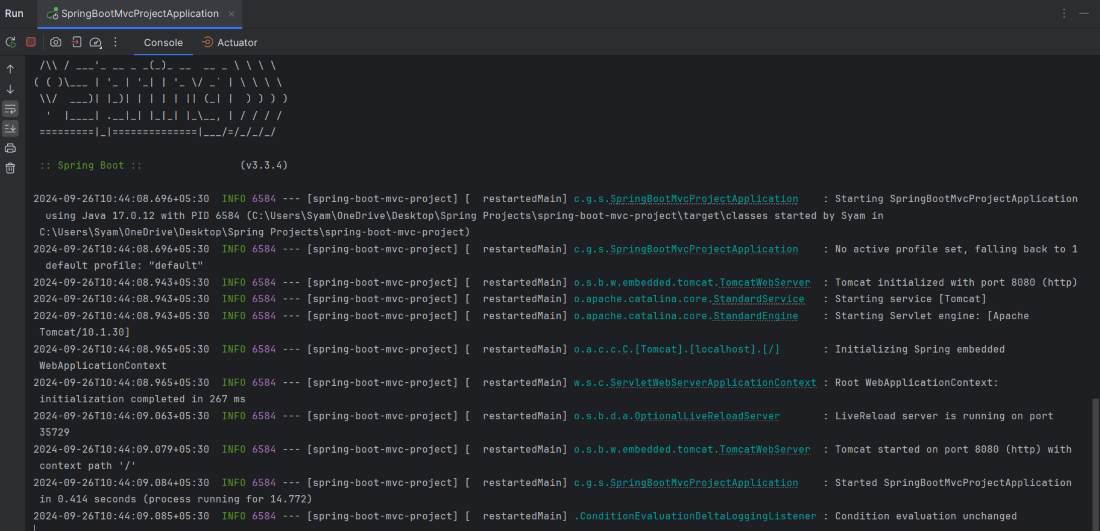Click 'initialization completed in 267 ms' text
Image resolution: width=1100 pixels, height=531 pixels.
[x=142, y=399]
